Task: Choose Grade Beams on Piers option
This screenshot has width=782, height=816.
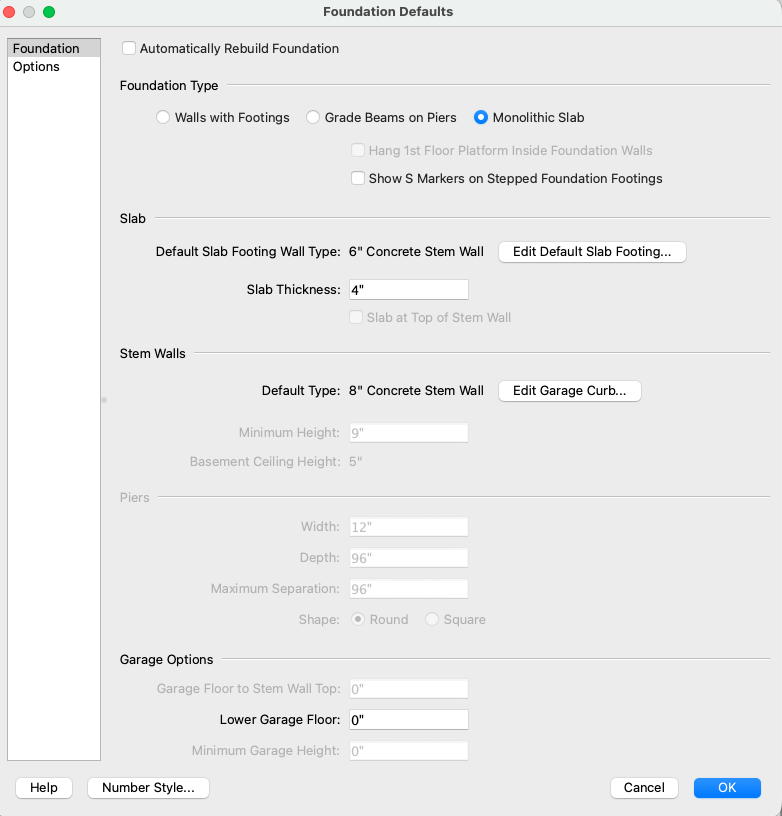Action: [314, 118]
